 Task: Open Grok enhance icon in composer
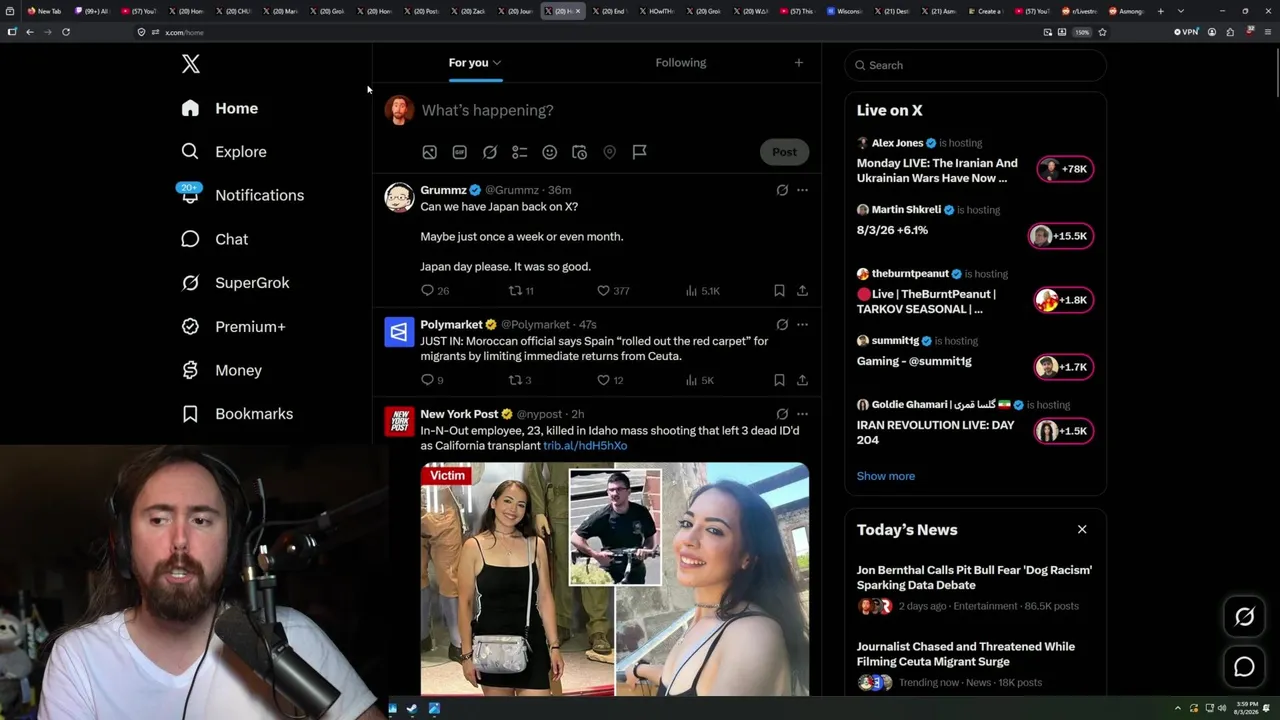pyautogui.click(x=490, y=152)
